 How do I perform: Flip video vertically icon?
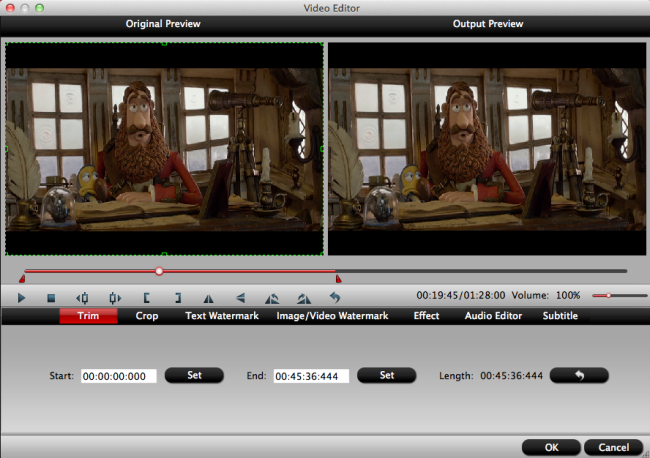pyautogui.click(x=241, y=298)
